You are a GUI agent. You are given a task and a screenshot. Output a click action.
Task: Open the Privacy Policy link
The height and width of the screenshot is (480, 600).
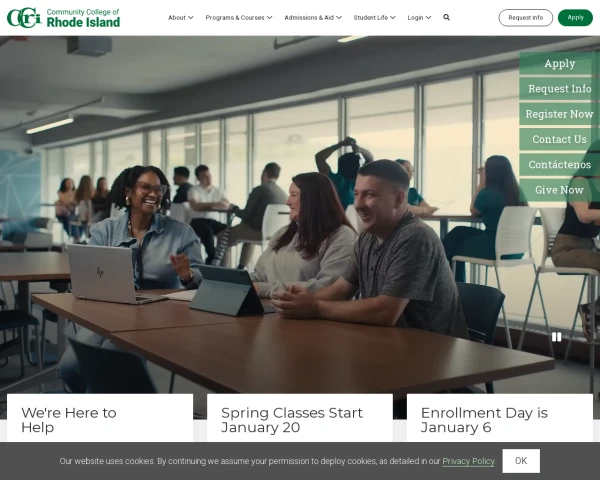pos(468,461)
